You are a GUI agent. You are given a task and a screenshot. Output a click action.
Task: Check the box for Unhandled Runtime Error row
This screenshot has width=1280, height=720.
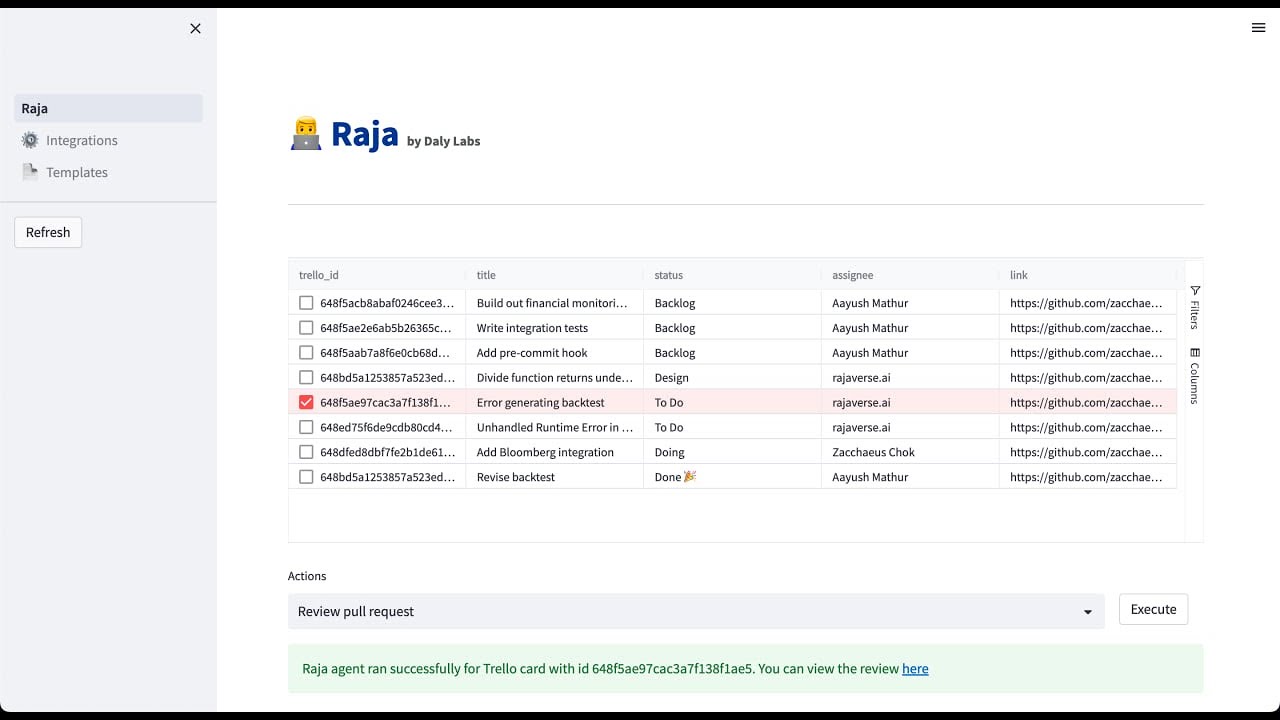coord(306,427)
